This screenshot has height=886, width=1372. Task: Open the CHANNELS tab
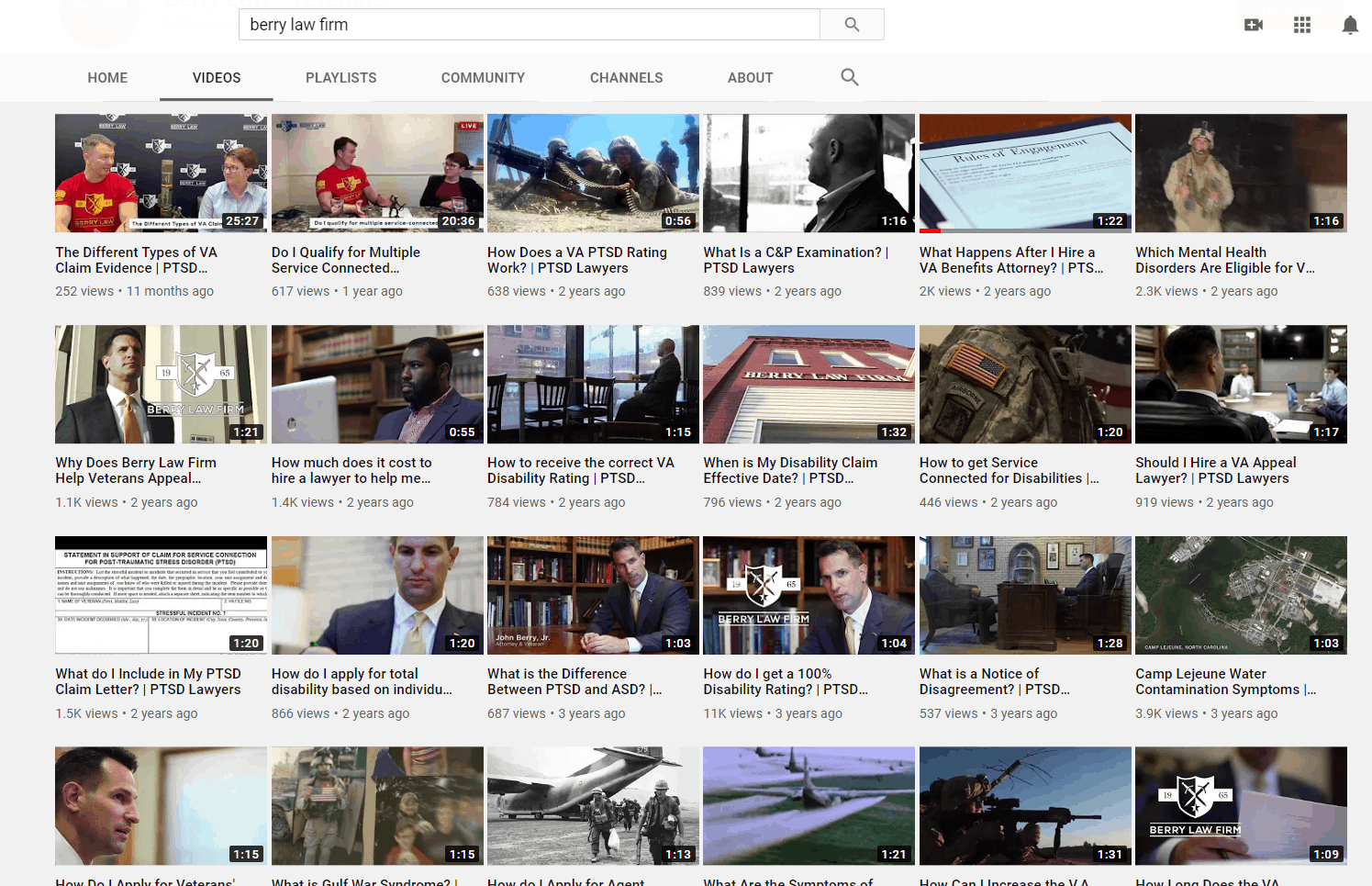coord(626,78)
